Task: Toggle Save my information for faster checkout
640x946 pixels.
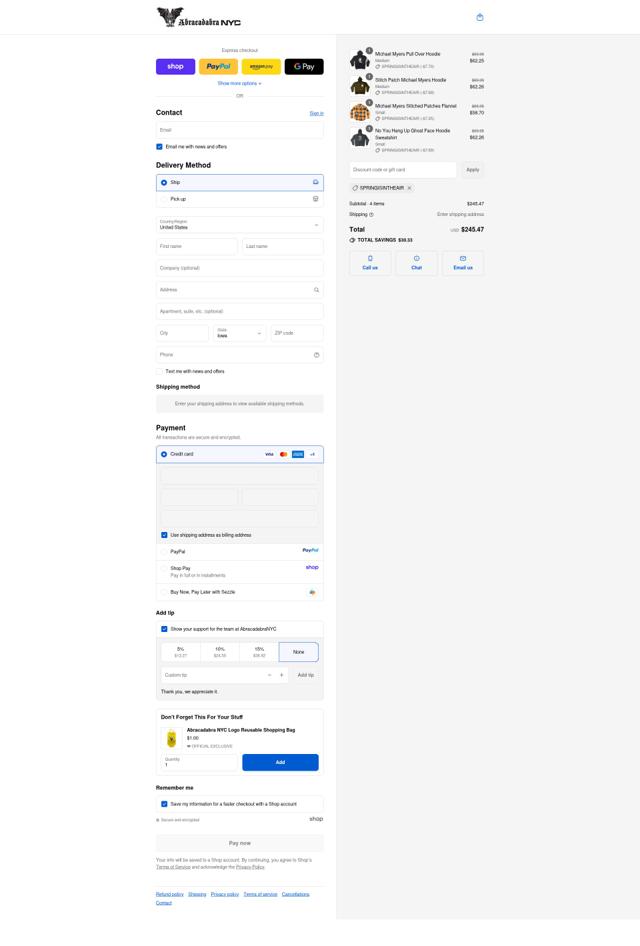Action: point(164,804)
